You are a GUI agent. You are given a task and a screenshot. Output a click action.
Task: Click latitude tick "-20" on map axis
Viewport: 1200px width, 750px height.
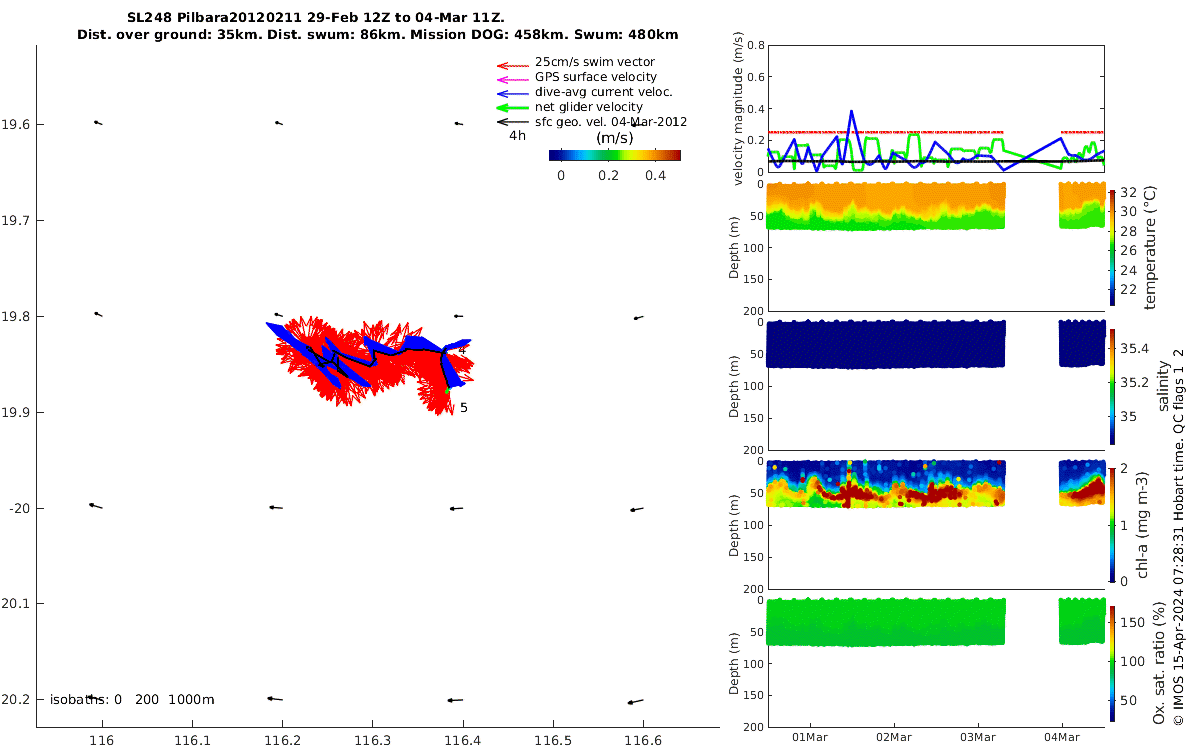[19, 508]
